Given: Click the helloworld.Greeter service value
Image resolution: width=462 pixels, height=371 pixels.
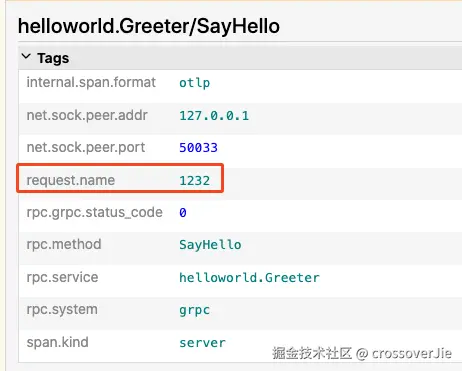Looking at the screenshot, I should pos(249,278).
